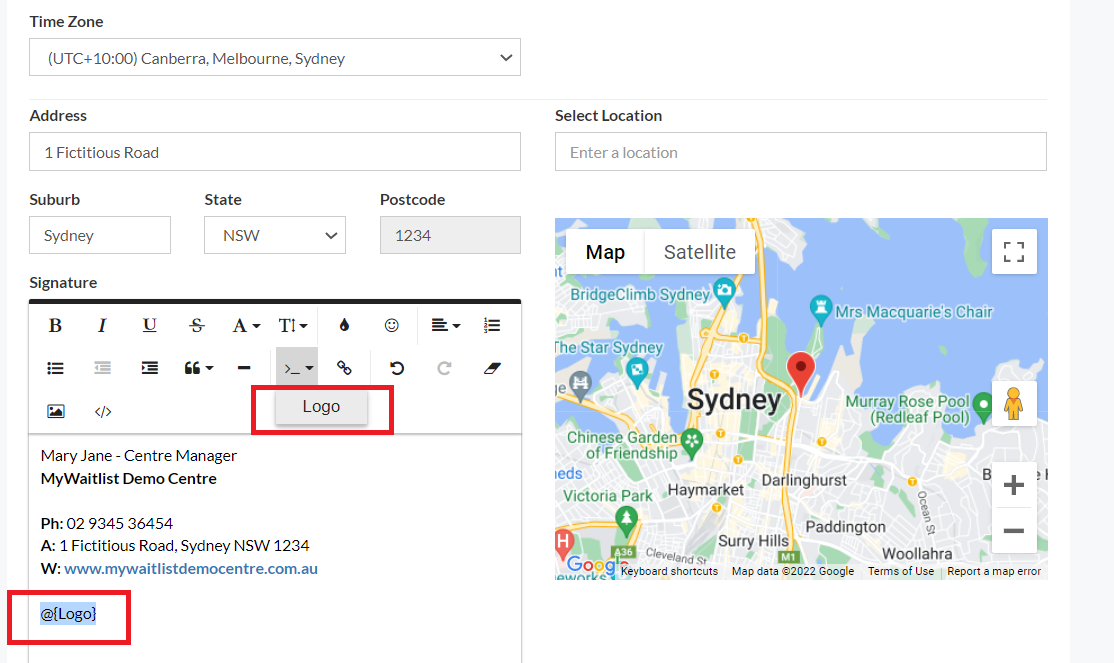The width and height of the screenshot is (1114, 663).
Task: Choose Logo from placeholder menu
Action: (321, 407)
